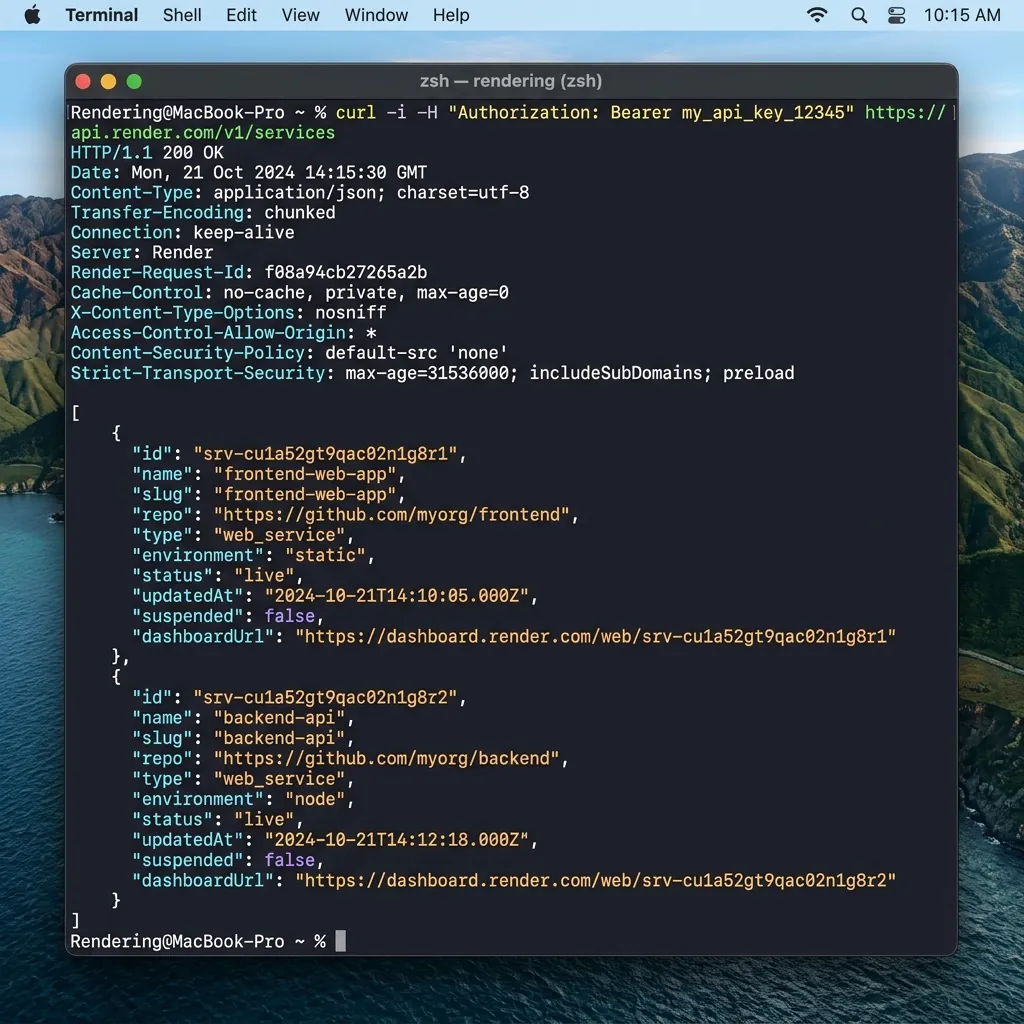Click the 'Access-Control-Allow-Origin' header line
The image size is (1024, 1024).
(x=223, y=333)
